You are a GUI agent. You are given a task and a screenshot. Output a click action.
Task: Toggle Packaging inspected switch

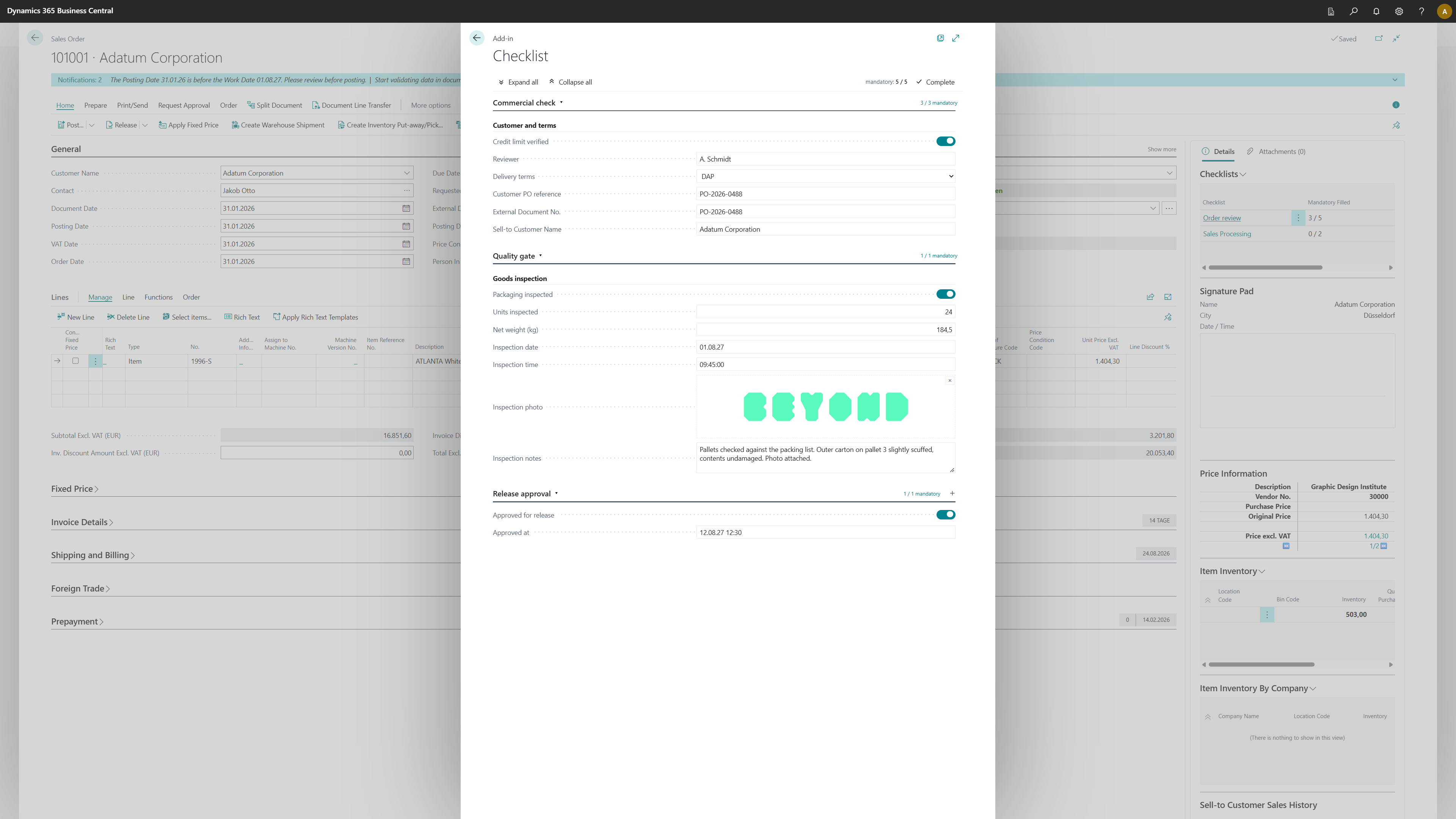pyautogui.click(x=946, y=294)
